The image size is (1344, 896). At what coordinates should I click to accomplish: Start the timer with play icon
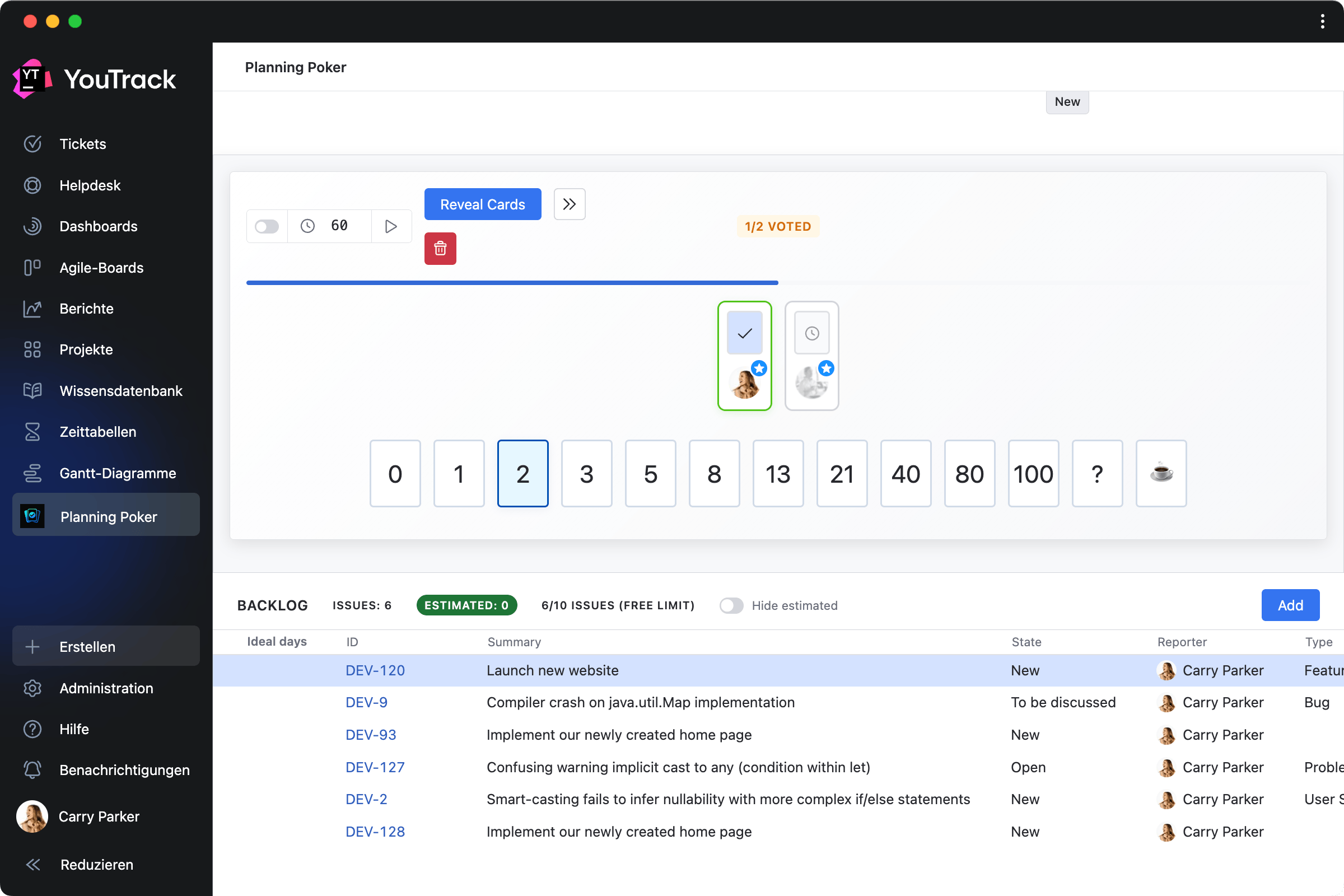[x=391, y=226]
